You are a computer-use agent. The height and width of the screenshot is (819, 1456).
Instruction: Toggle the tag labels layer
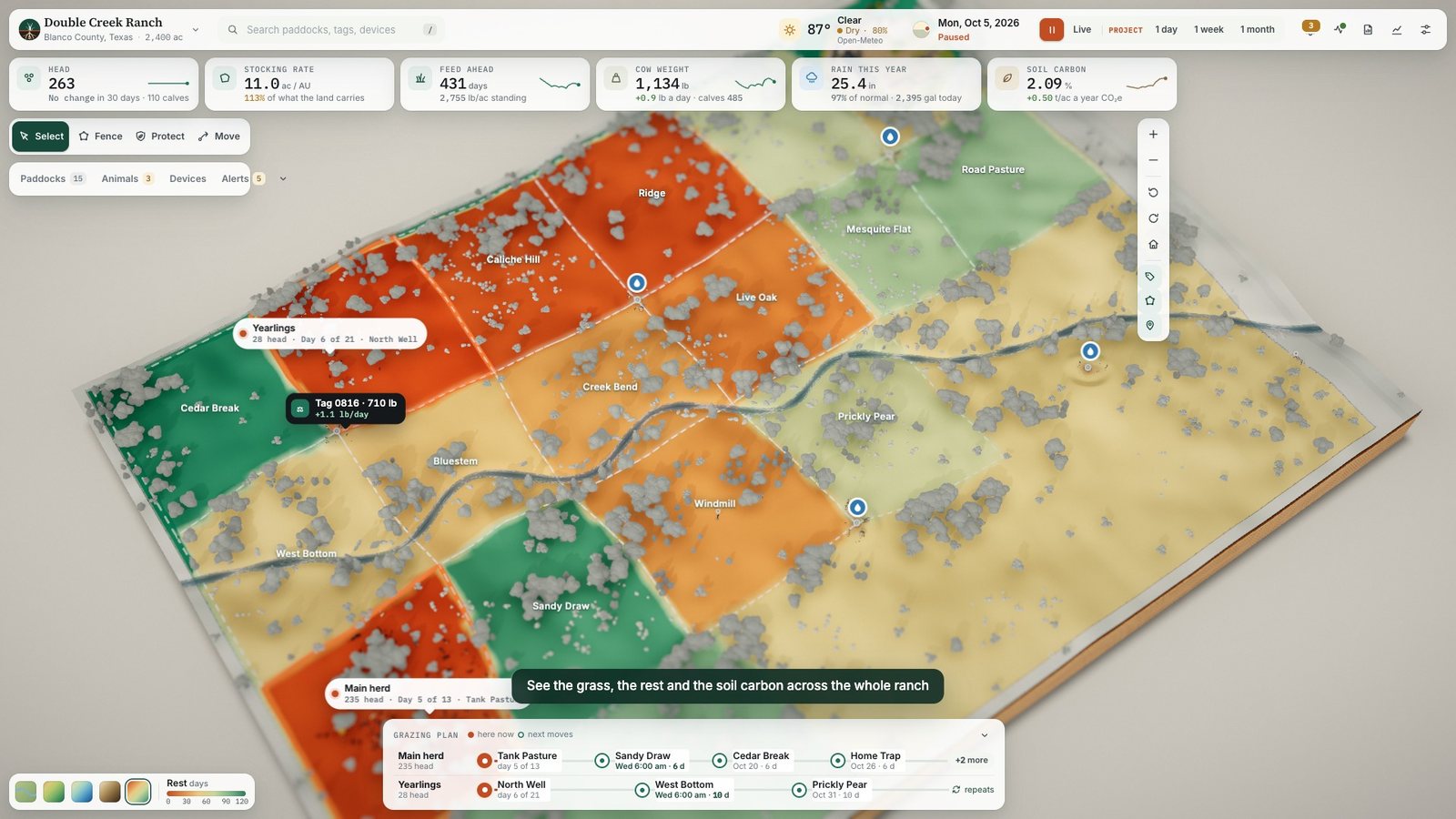(1150, 276)
